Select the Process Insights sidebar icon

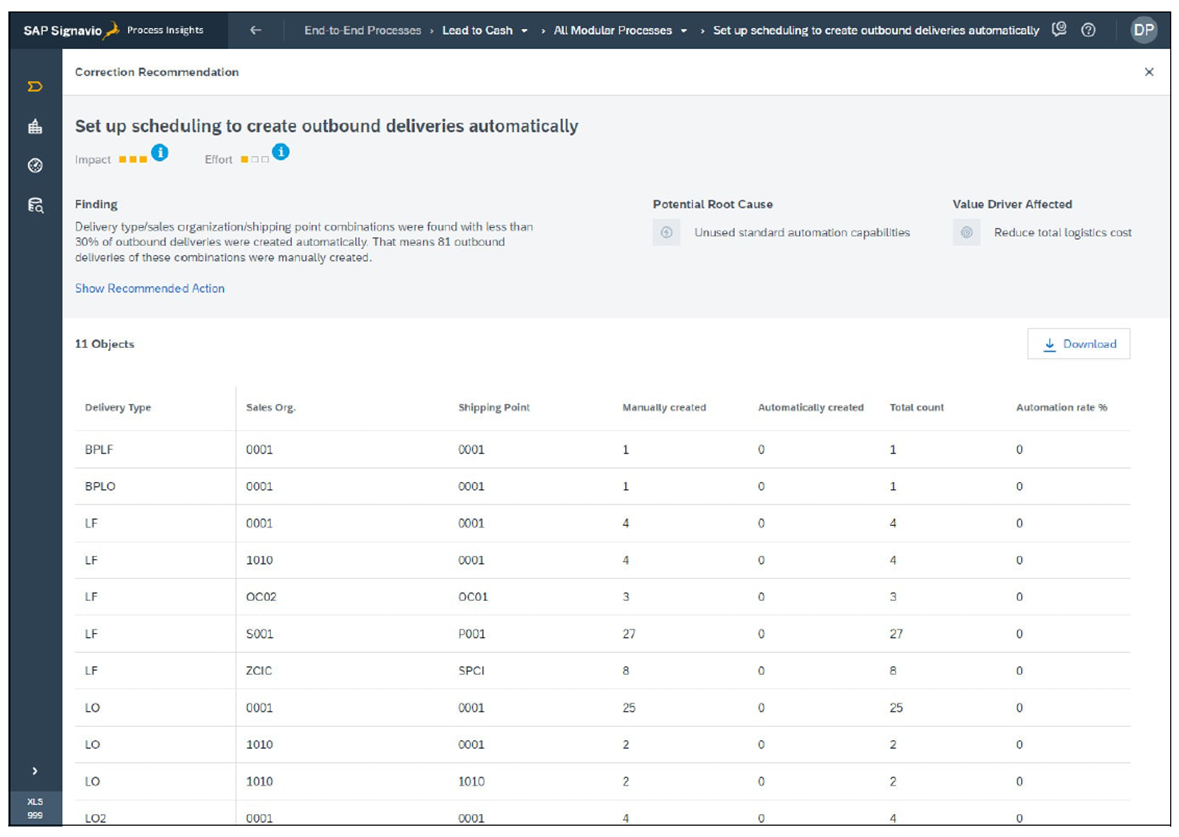(35, 87)
